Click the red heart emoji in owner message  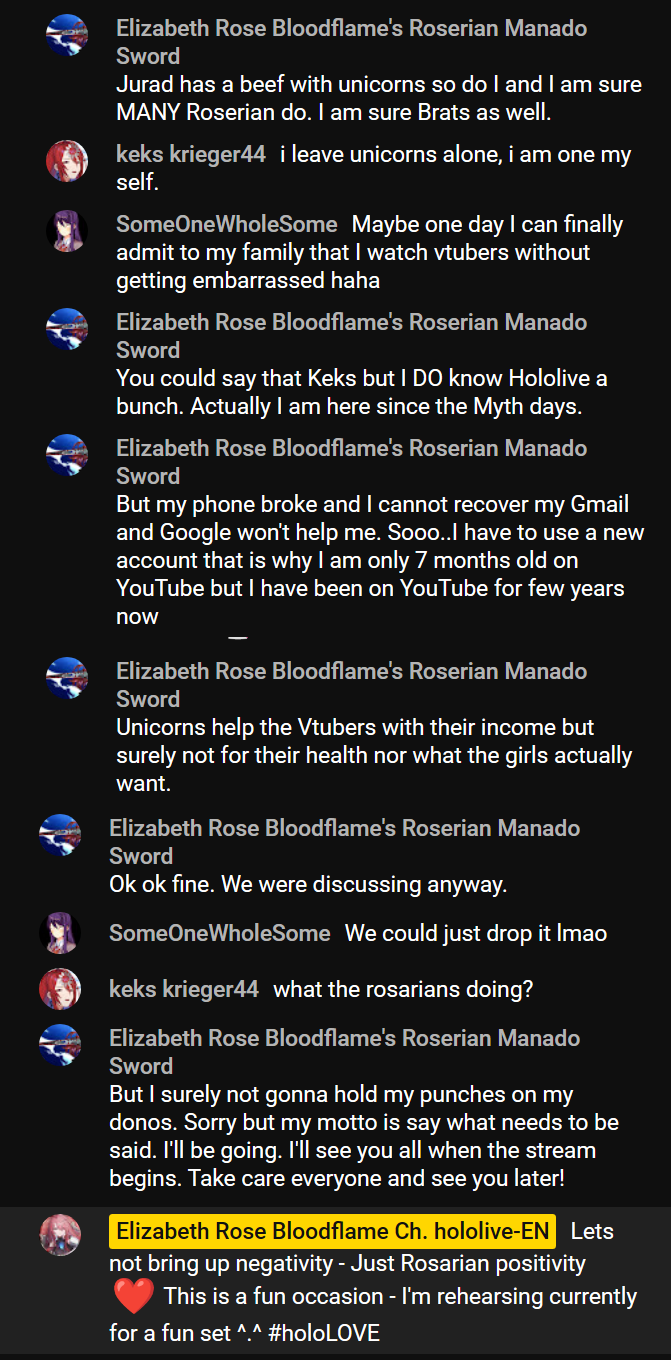pos(133,1297)
